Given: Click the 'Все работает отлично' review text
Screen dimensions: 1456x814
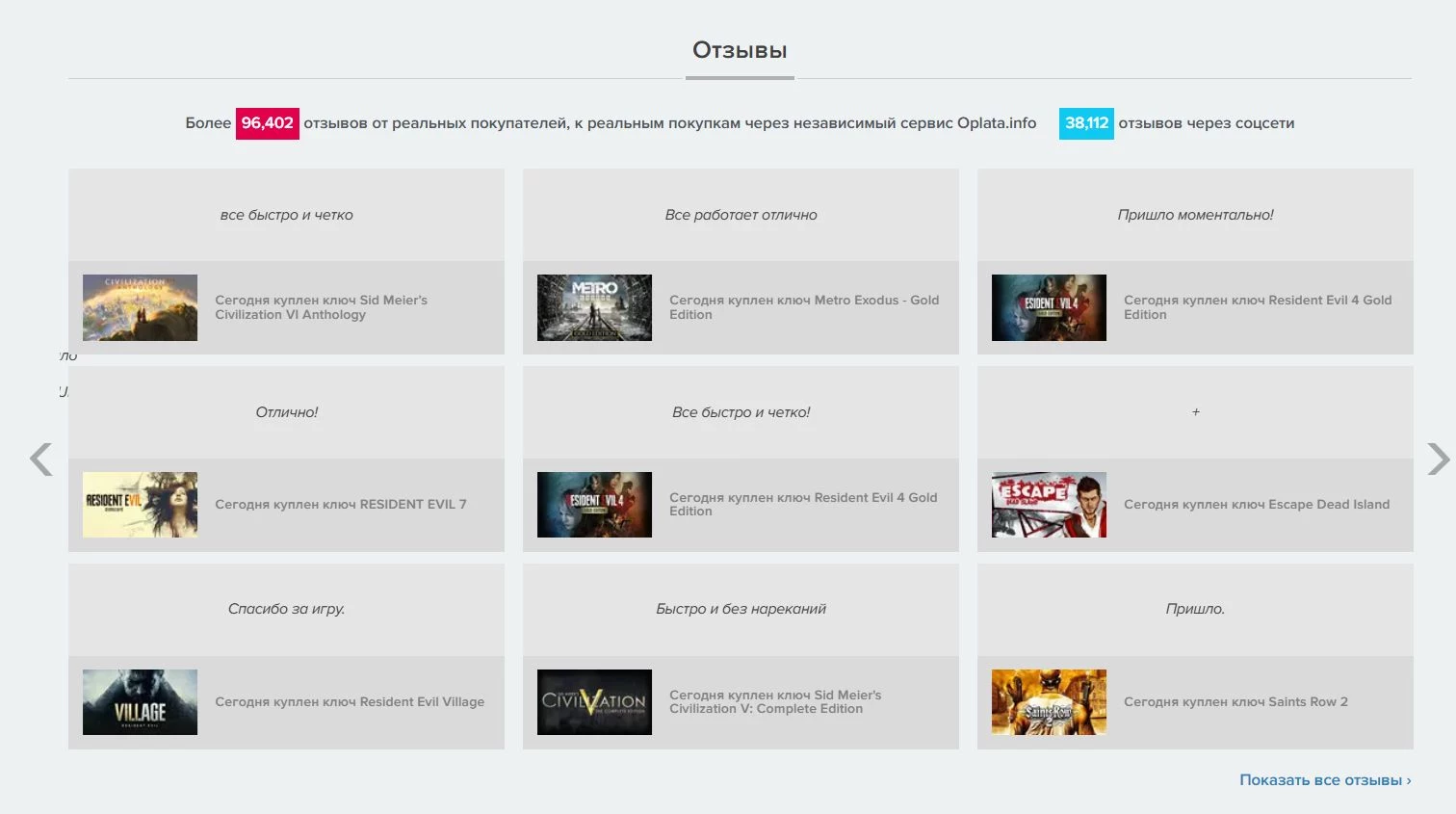Looking at the screenshot, I should 741,215.
